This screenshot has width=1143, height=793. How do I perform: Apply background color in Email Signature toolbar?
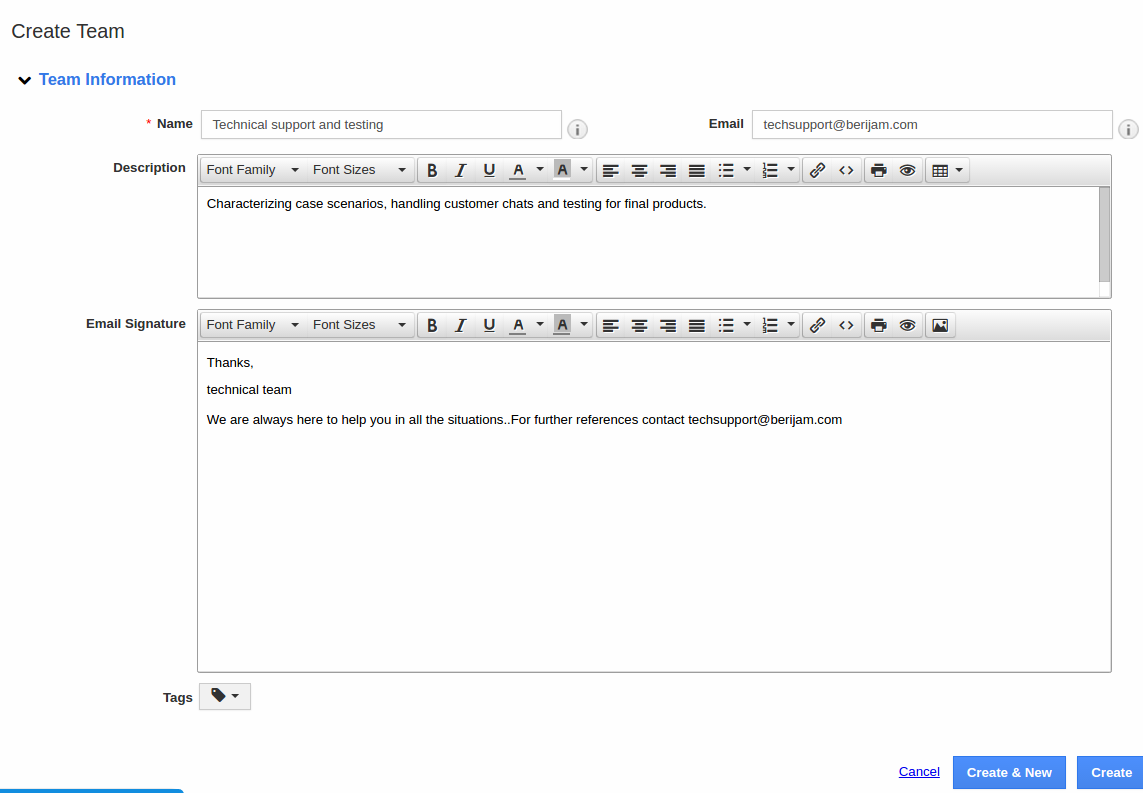pos(562,325)
